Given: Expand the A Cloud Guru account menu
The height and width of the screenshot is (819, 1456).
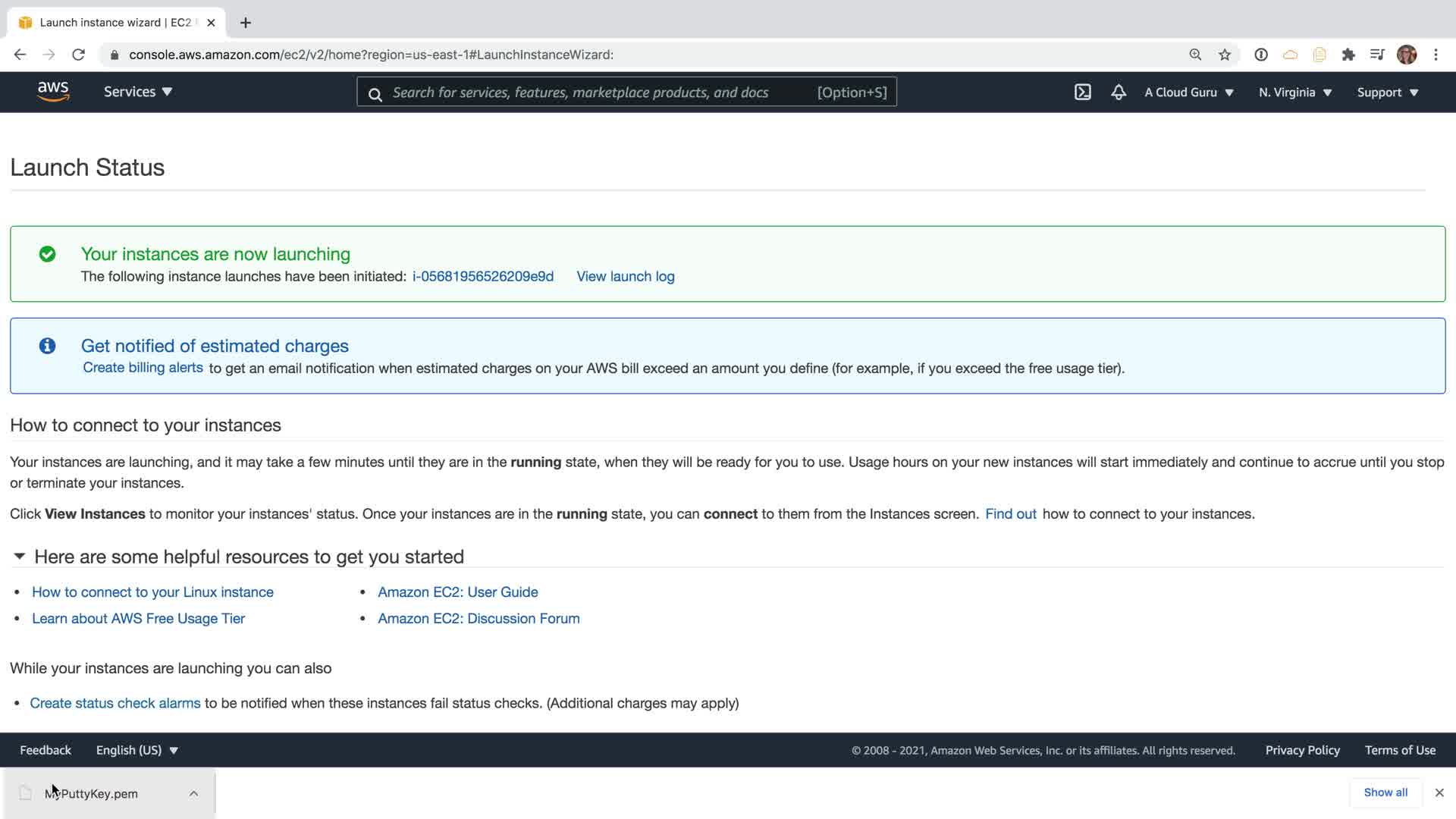Looking at the screenshot, I should point(1188,93).
